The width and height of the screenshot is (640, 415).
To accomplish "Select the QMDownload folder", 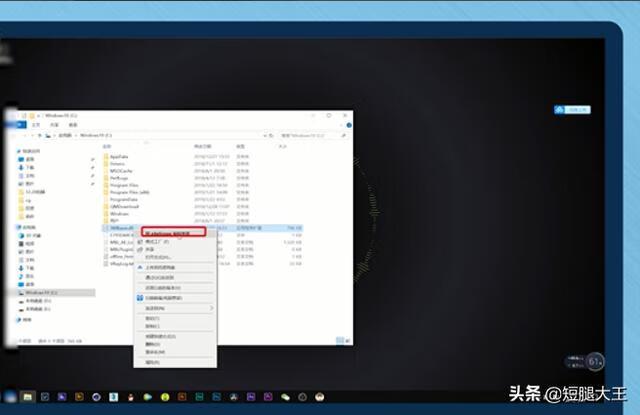I will click(123, 205).
